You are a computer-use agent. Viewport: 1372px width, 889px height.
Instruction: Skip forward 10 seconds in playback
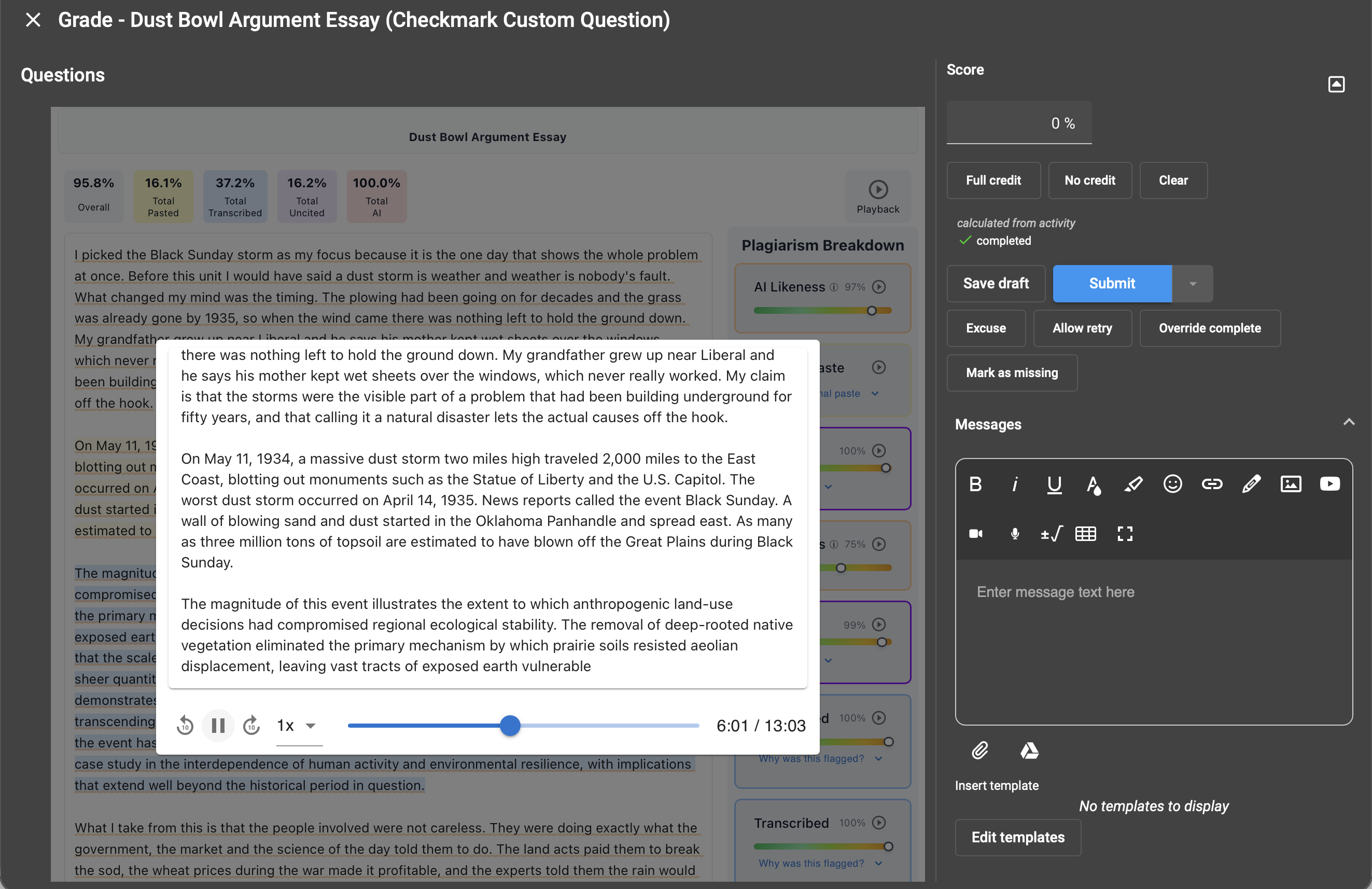tap(251, 725)
